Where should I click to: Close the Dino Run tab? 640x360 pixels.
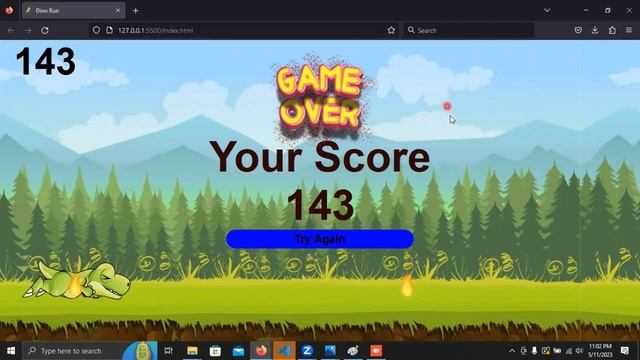coord(118,11)
